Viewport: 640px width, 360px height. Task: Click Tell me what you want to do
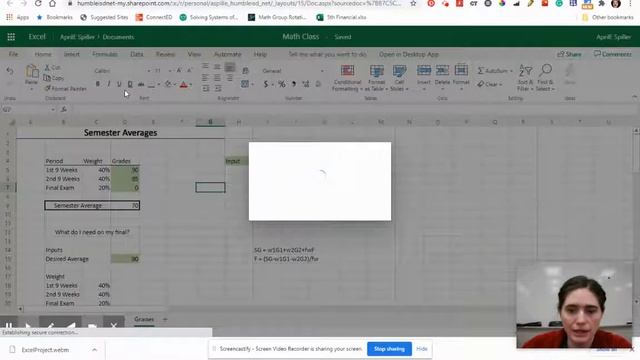click(328, 54)
